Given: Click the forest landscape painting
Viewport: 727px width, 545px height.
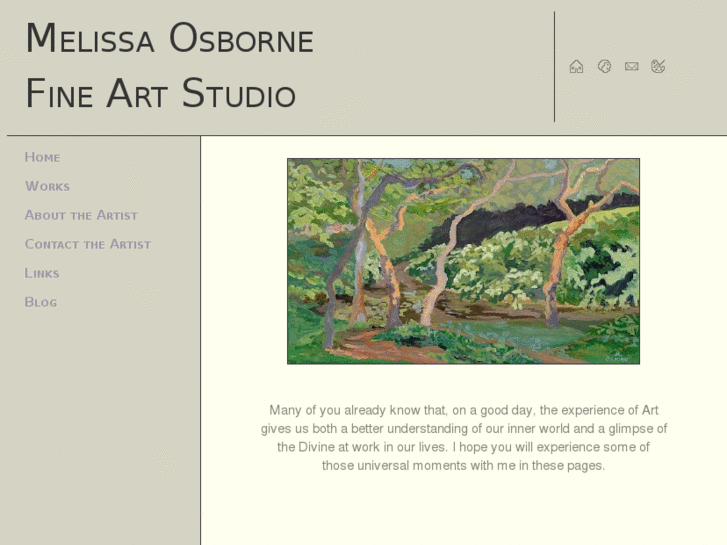Looking at the screenshot, I should 463,260.
